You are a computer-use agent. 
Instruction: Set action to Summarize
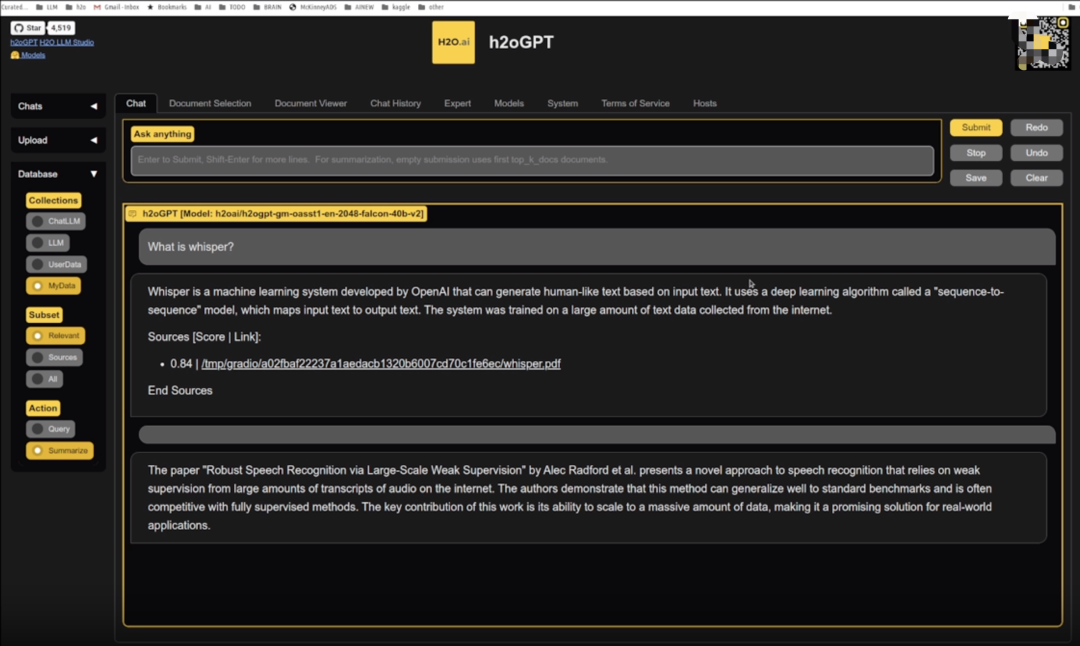point(59,450)
